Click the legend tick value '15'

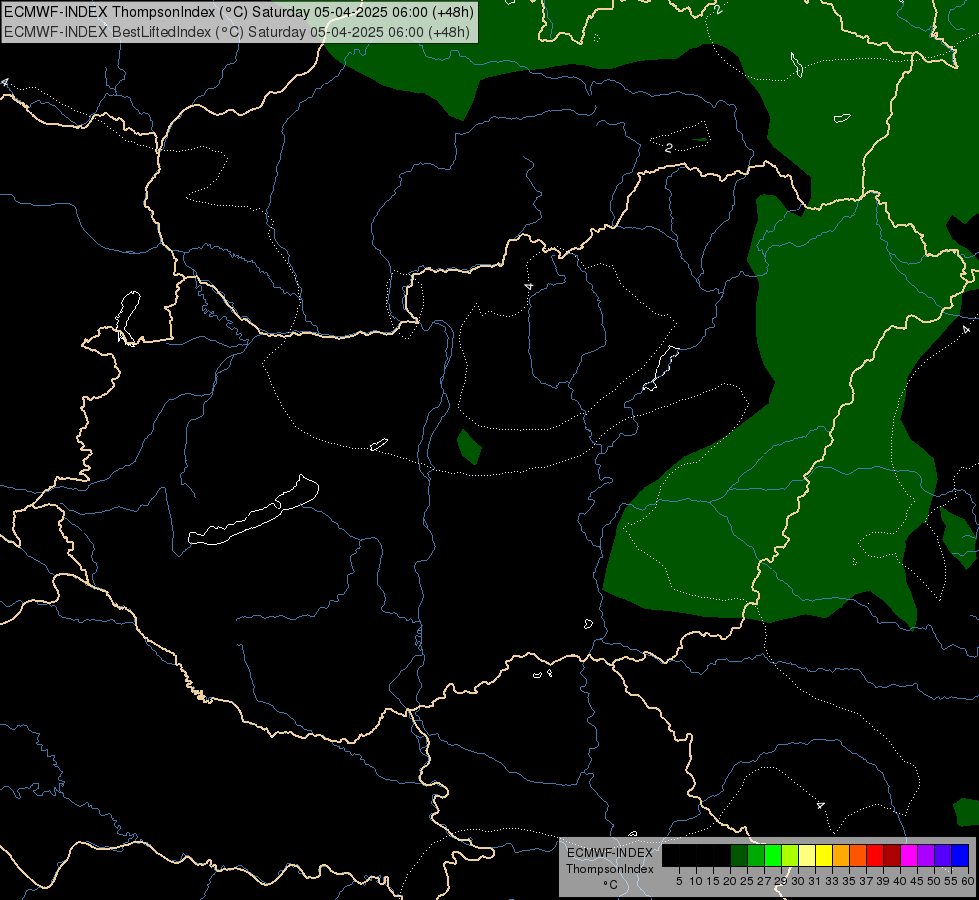713,881
